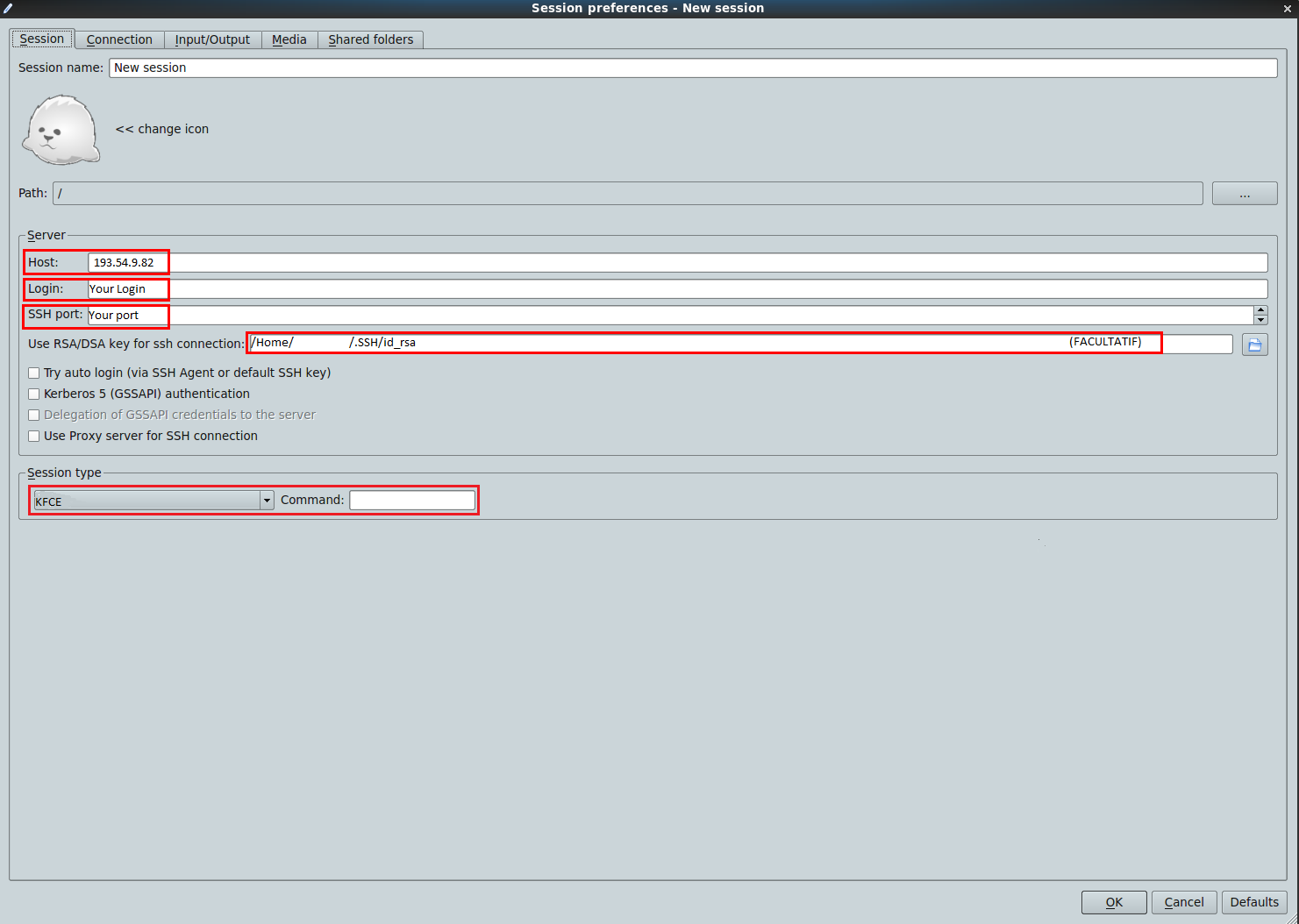Open the Input/Output tab

[212, 39]
